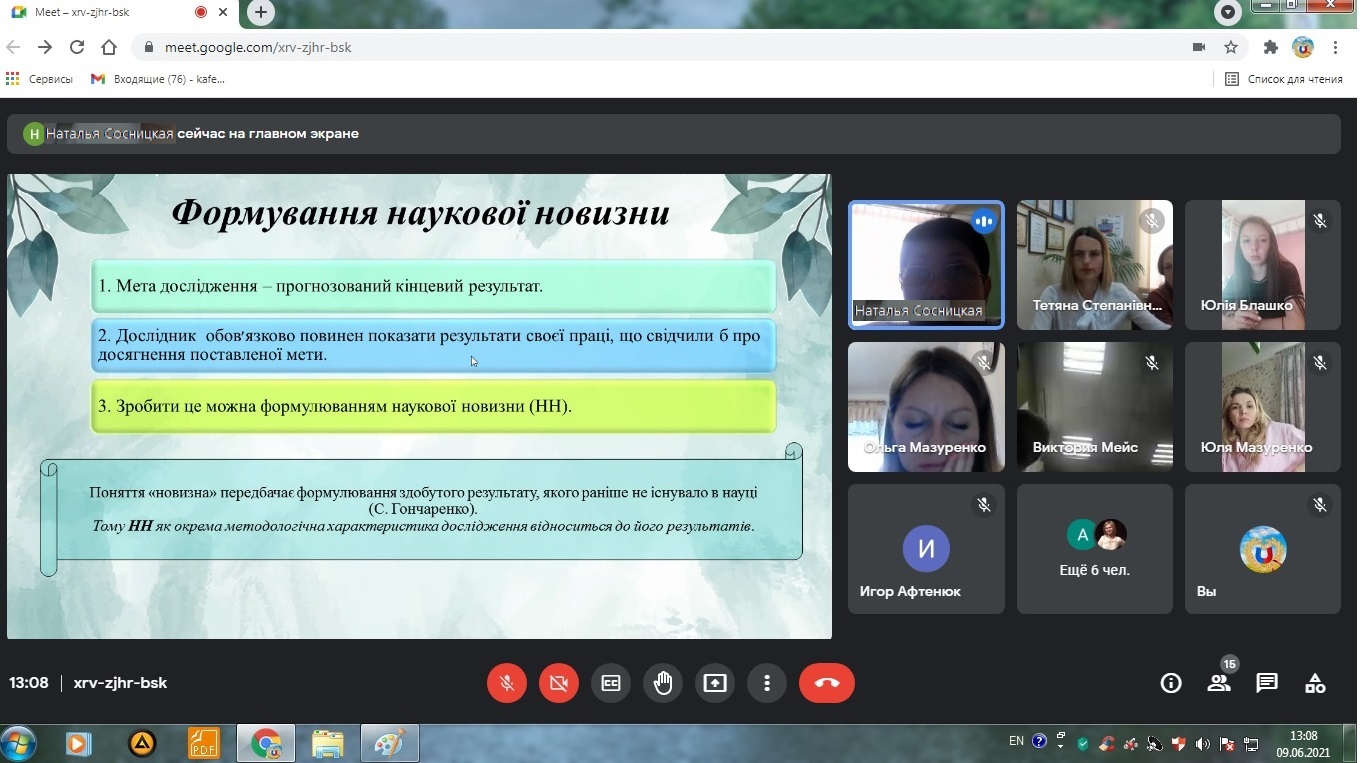Bookmark this page with the star
The image size is (1361, 763).
(x=1231, y=47)
